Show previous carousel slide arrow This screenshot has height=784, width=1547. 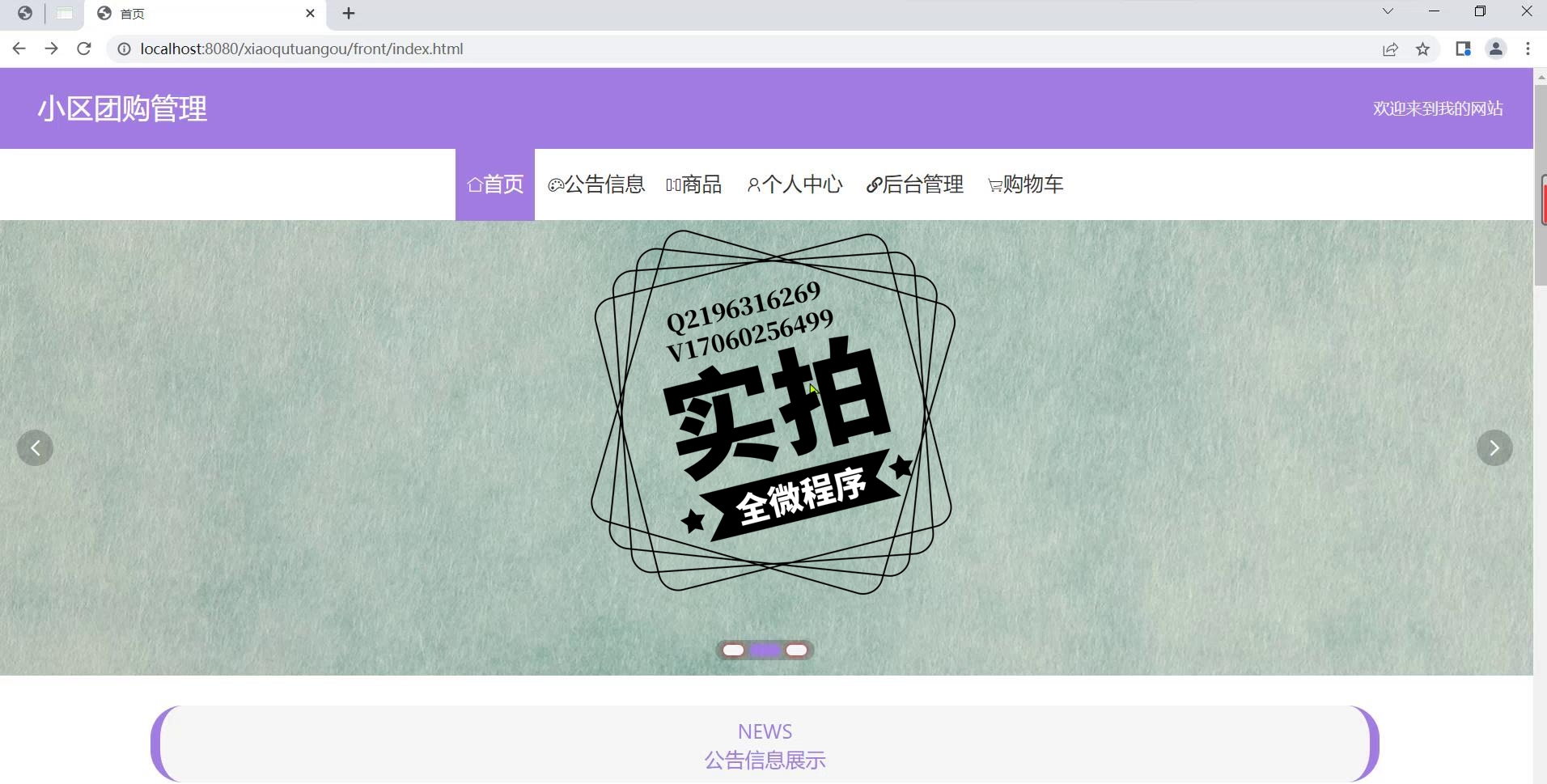[x=35, y=448]
